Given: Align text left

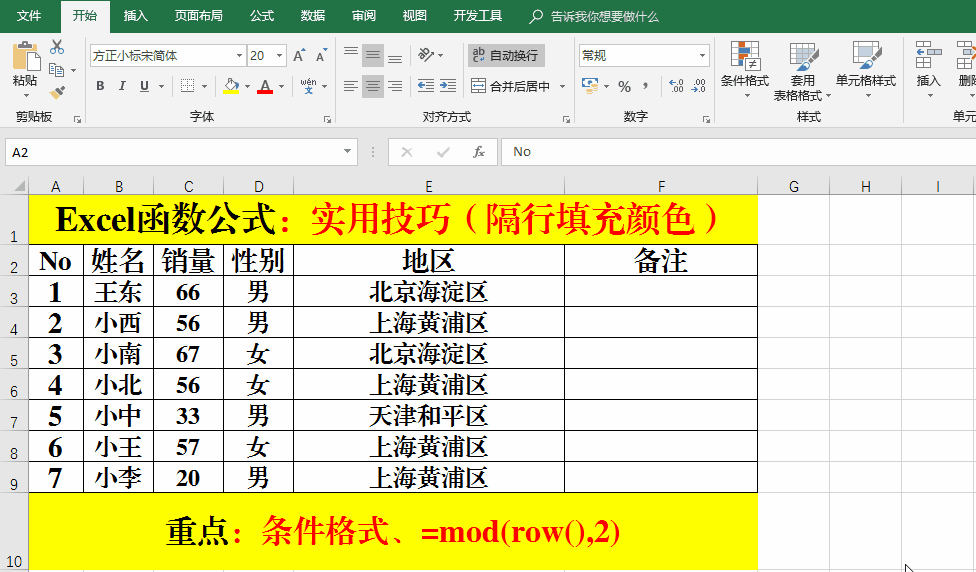Looking at the screenshot, I should pos(351,86).
